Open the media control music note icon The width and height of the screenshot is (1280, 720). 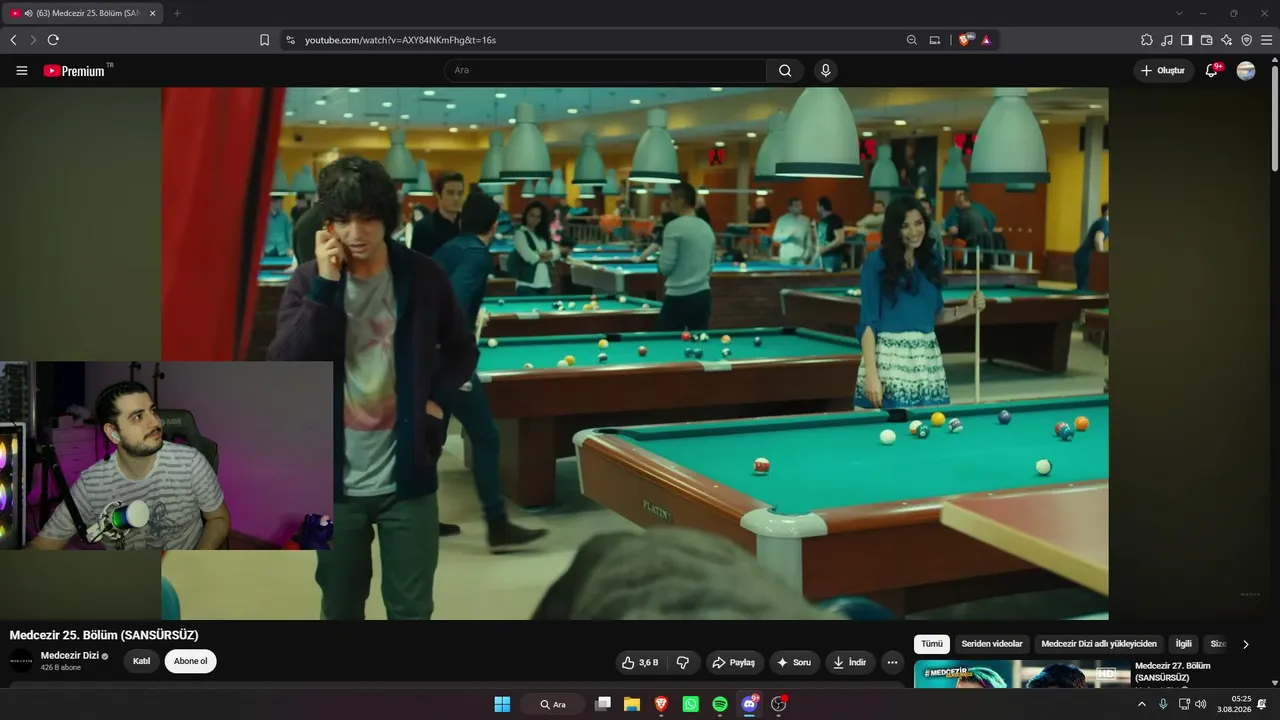1166,40
